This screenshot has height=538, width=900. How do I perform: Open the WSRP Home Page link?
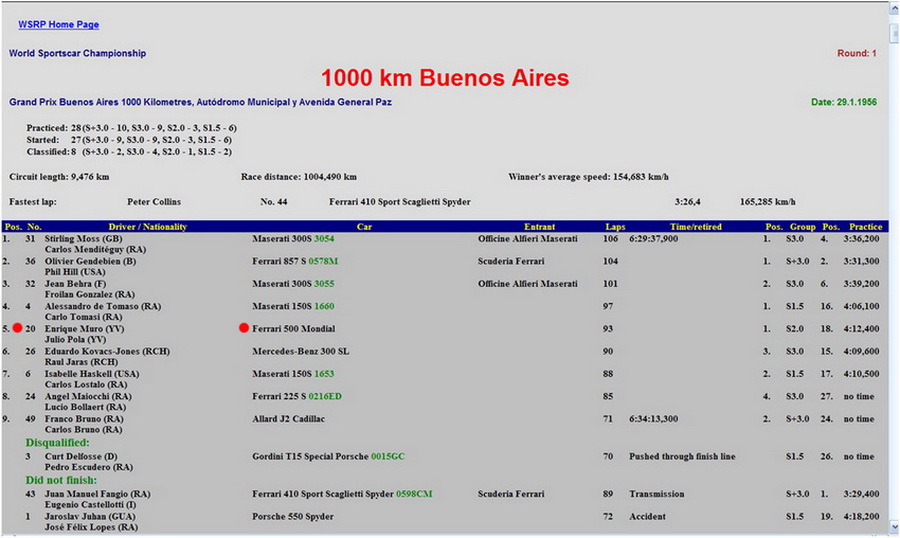[59, 25]
